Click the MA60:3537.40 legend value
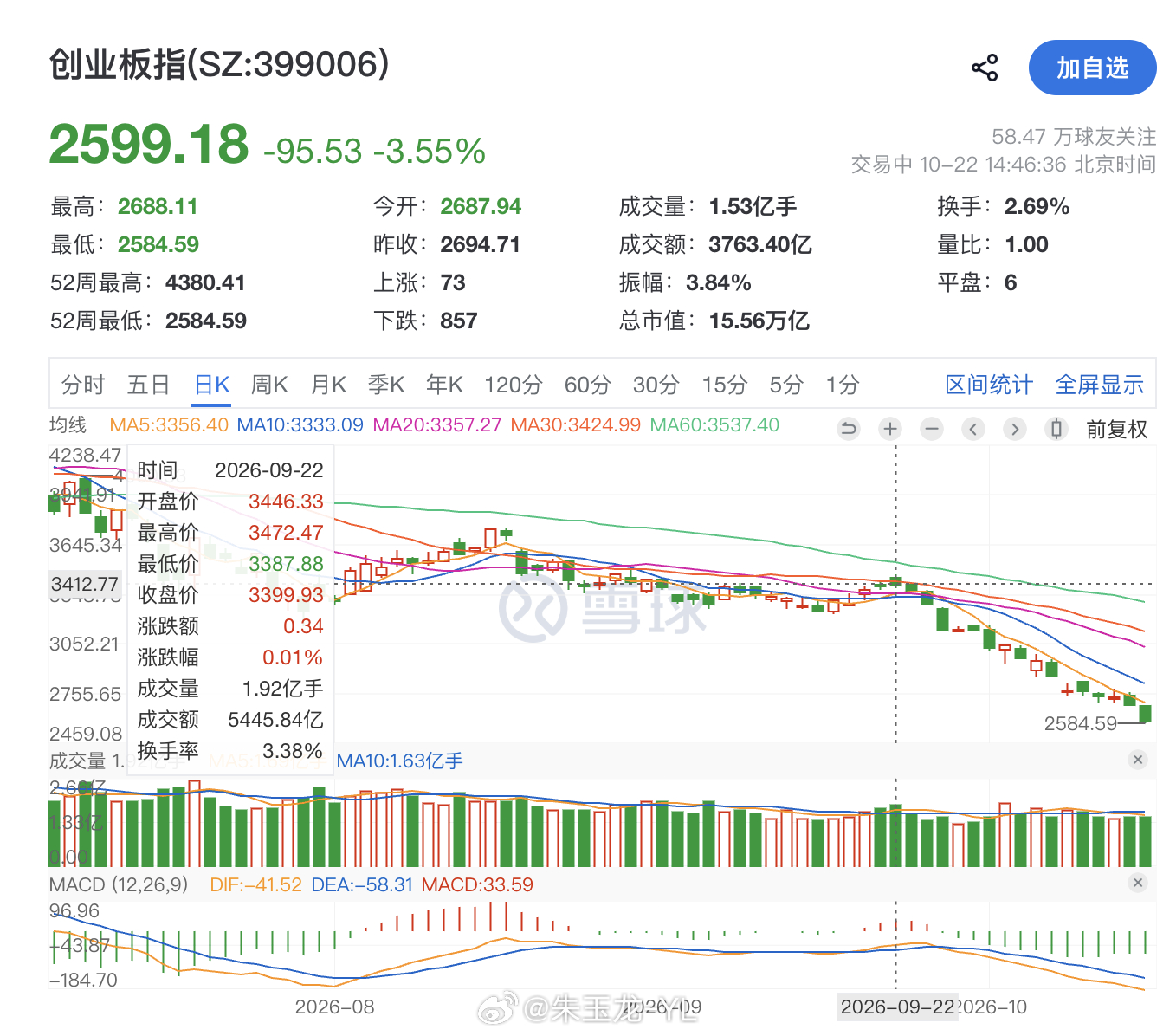 click(714, 424)
